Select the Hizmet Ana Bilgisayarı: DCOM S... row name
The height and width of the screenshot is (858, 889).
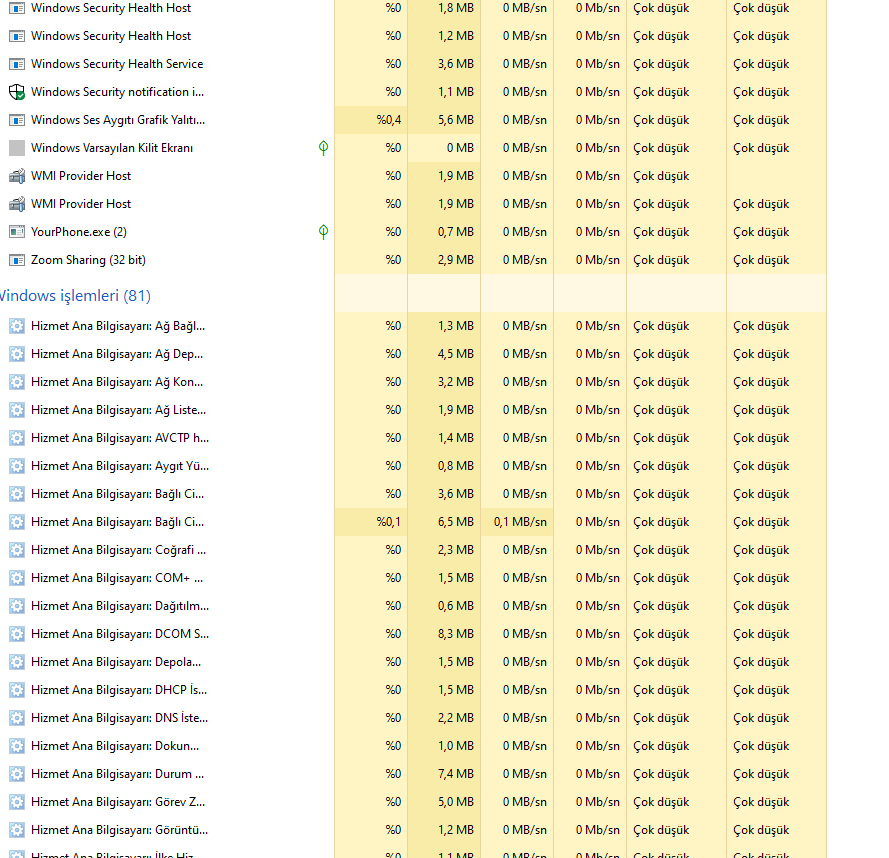tap(120, 634)
